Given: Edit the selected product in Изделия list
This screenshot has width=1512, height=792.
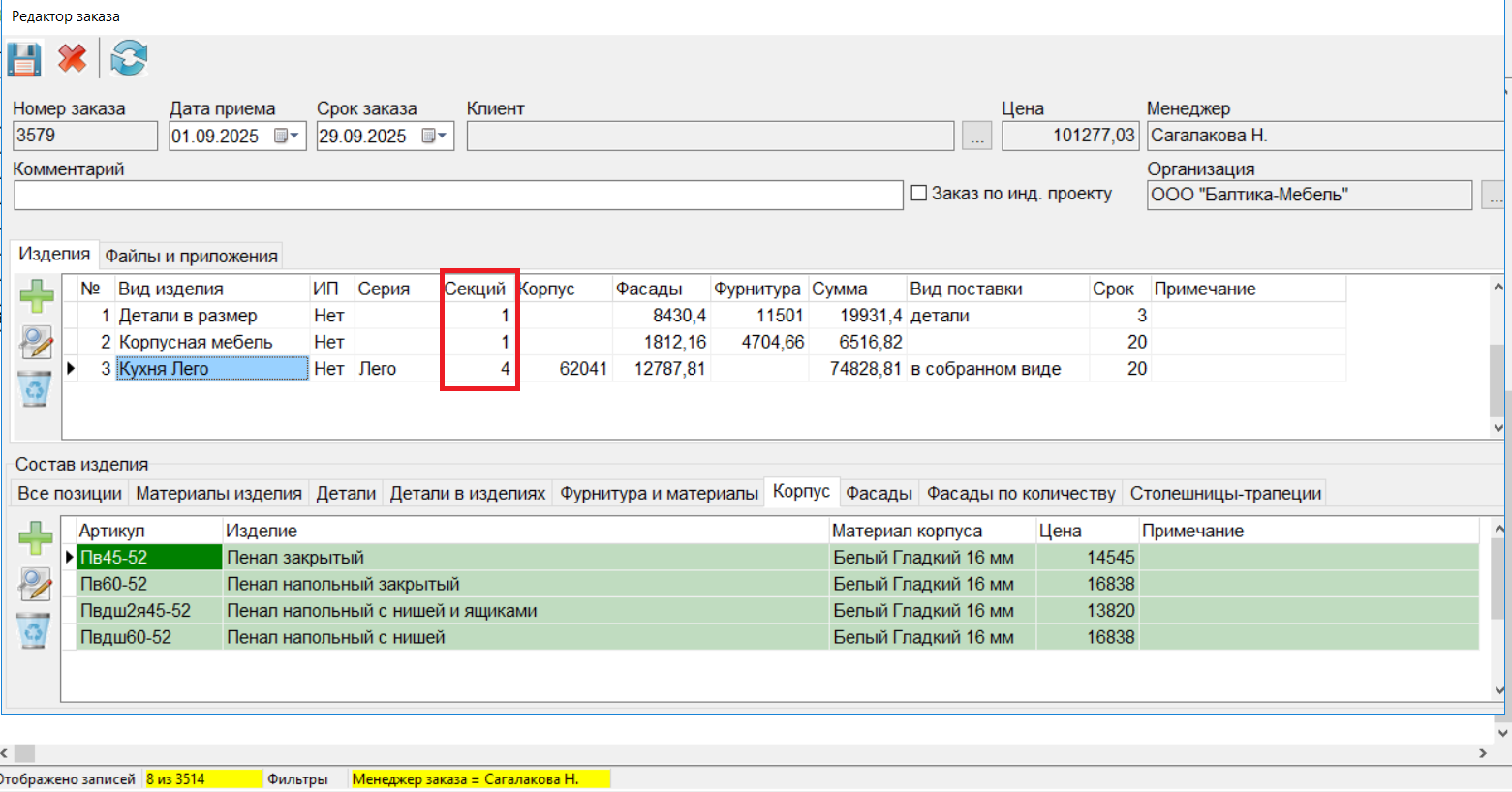Looking at the screenshot, I should click(36, 342).
